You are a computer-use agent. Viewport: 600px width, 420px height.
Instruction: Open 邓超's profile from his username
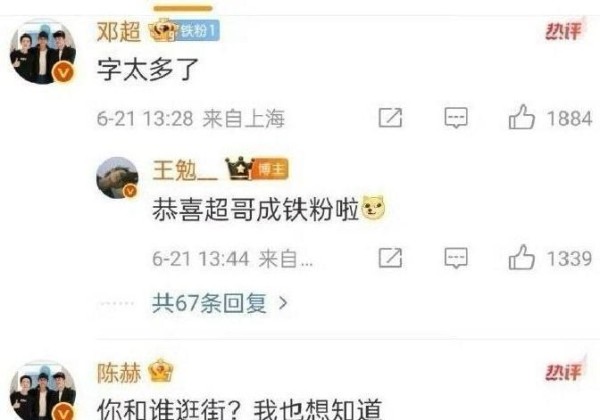pos(119,31)
